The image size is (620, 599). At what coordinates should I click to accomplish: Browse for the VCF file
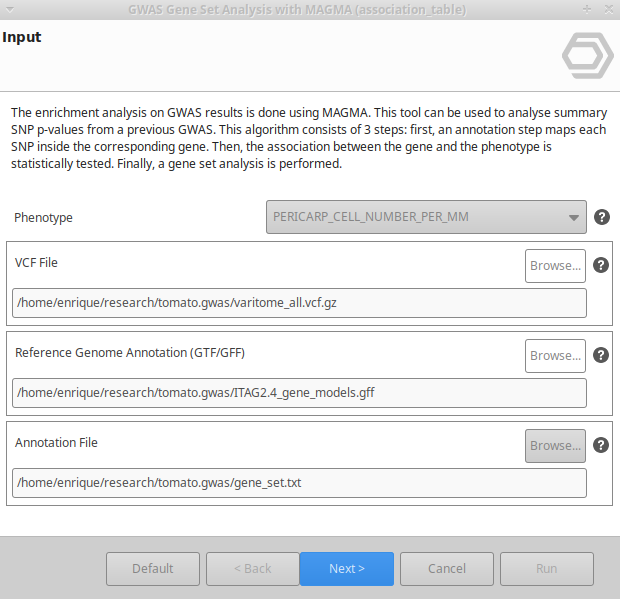(555, 266)
